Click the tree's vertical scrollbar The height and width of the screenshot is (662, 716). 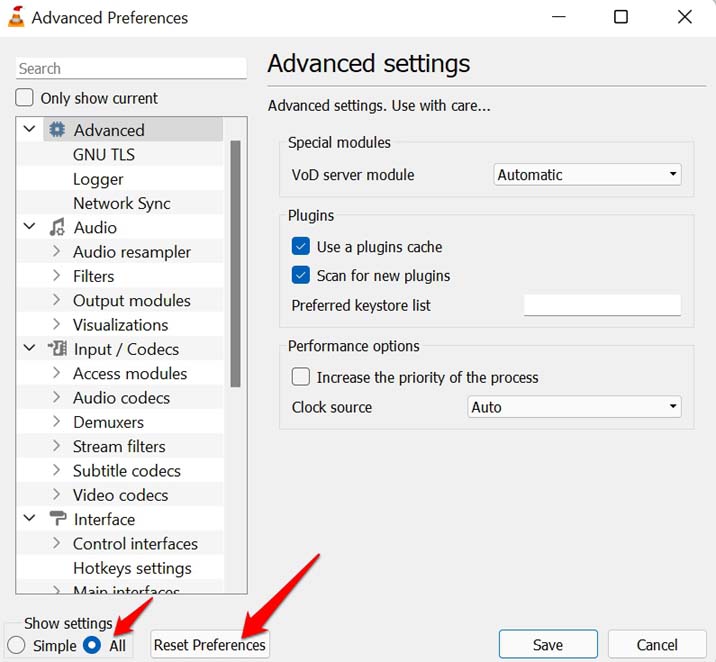(236, 260)
